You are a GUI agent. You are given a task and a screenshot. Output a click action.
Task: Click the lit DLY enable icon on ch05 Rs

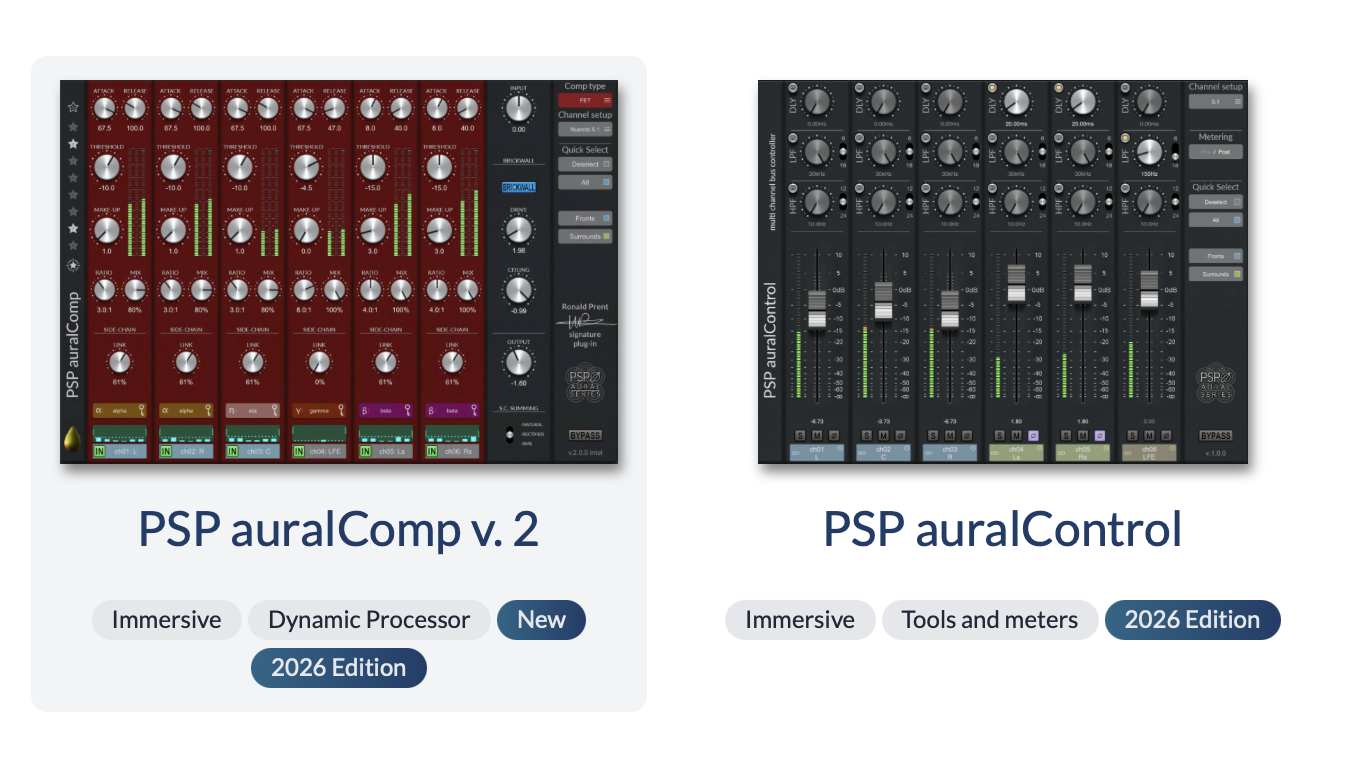pyautogui.click(x=1059, y=88)
